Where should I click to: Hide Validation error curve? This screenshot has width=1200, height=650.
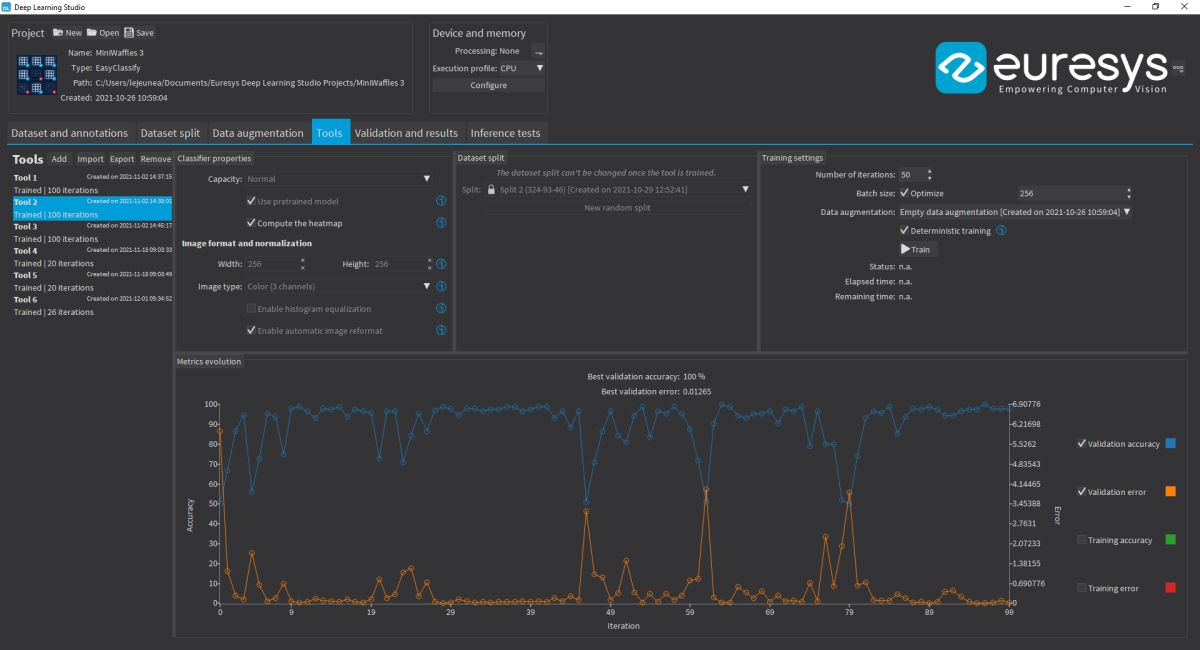point(1082,492)
